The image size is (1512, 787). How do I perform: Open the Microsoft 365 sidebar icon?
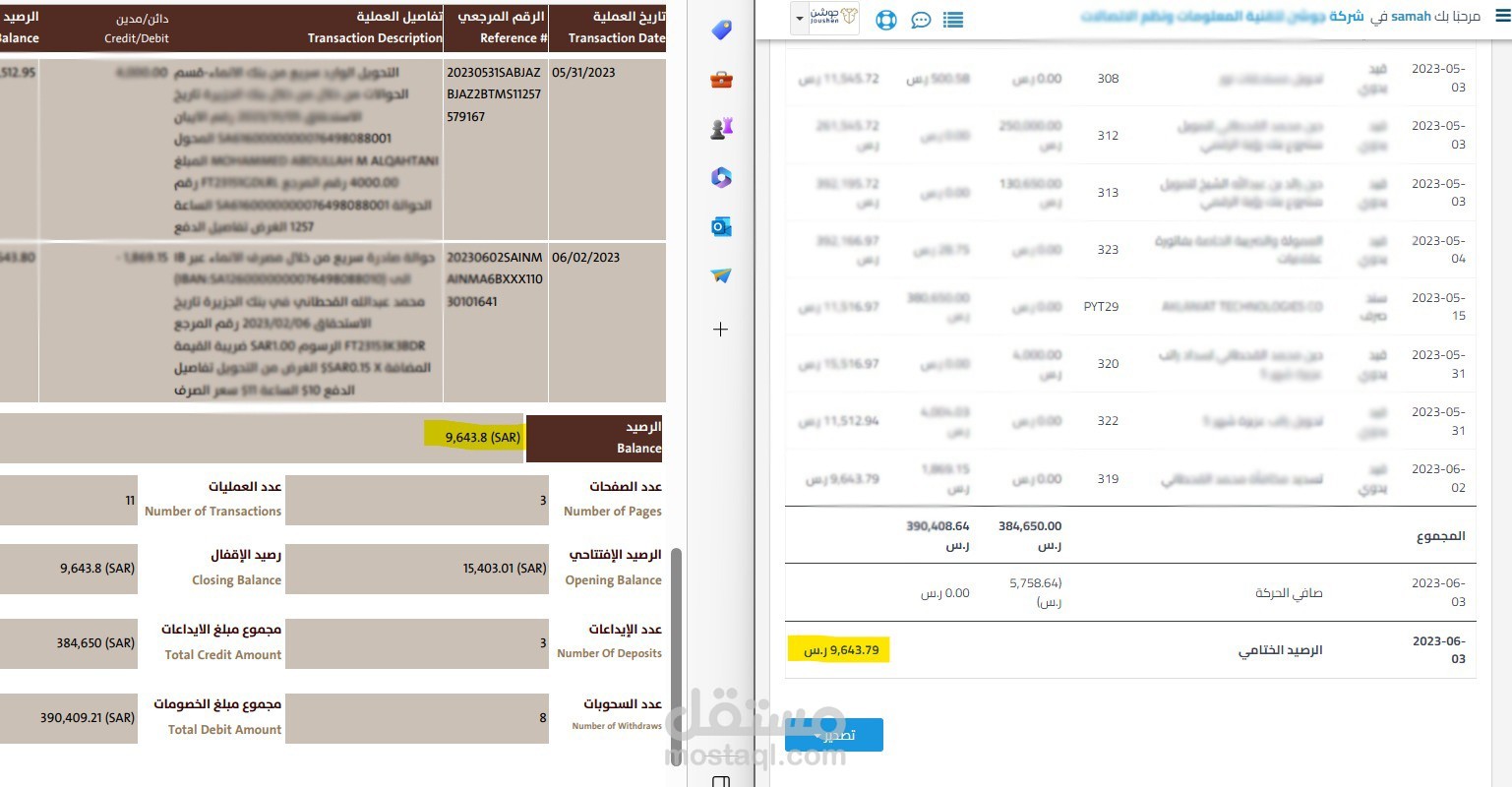point(721,177)
